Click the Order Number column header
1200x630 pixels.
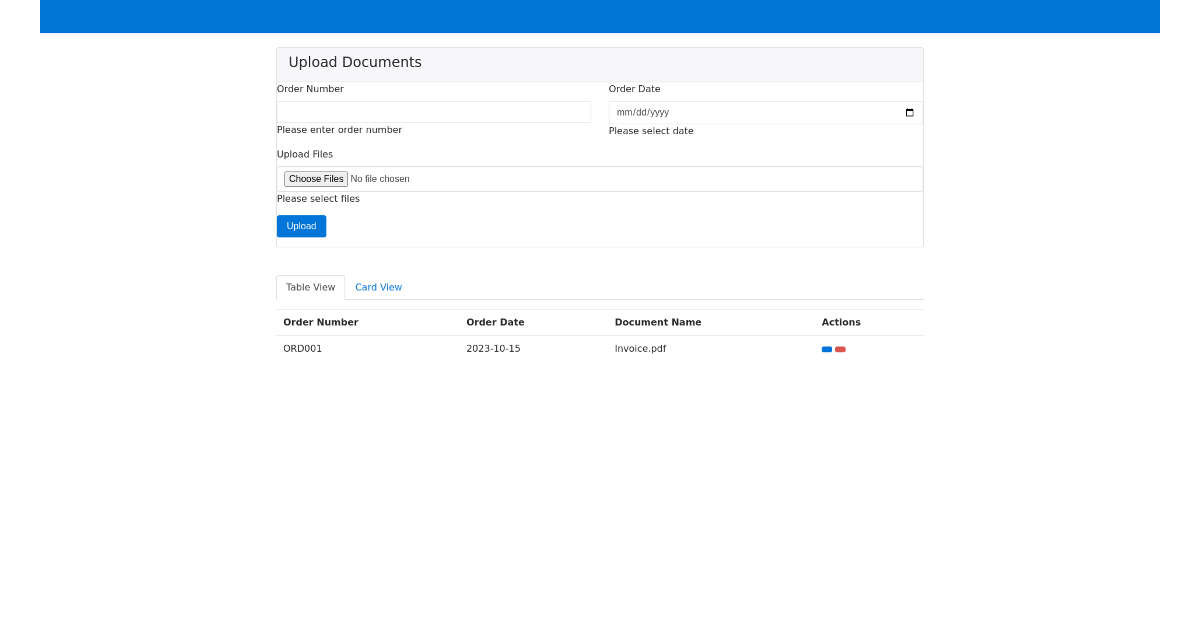[321, 322]
